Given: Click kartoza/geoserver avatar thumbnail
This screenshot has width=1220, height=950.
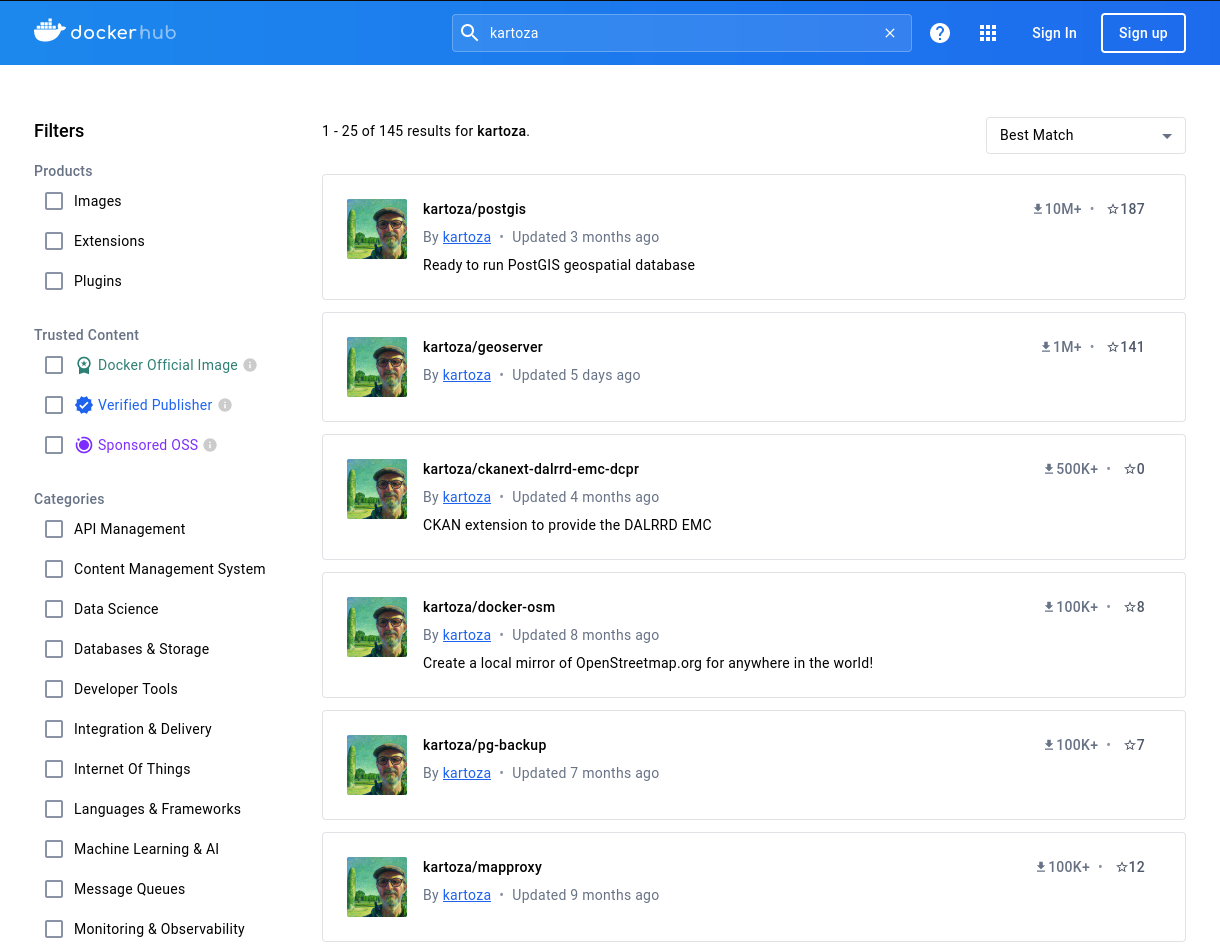Looking at the screenshot, I should 377,367.
